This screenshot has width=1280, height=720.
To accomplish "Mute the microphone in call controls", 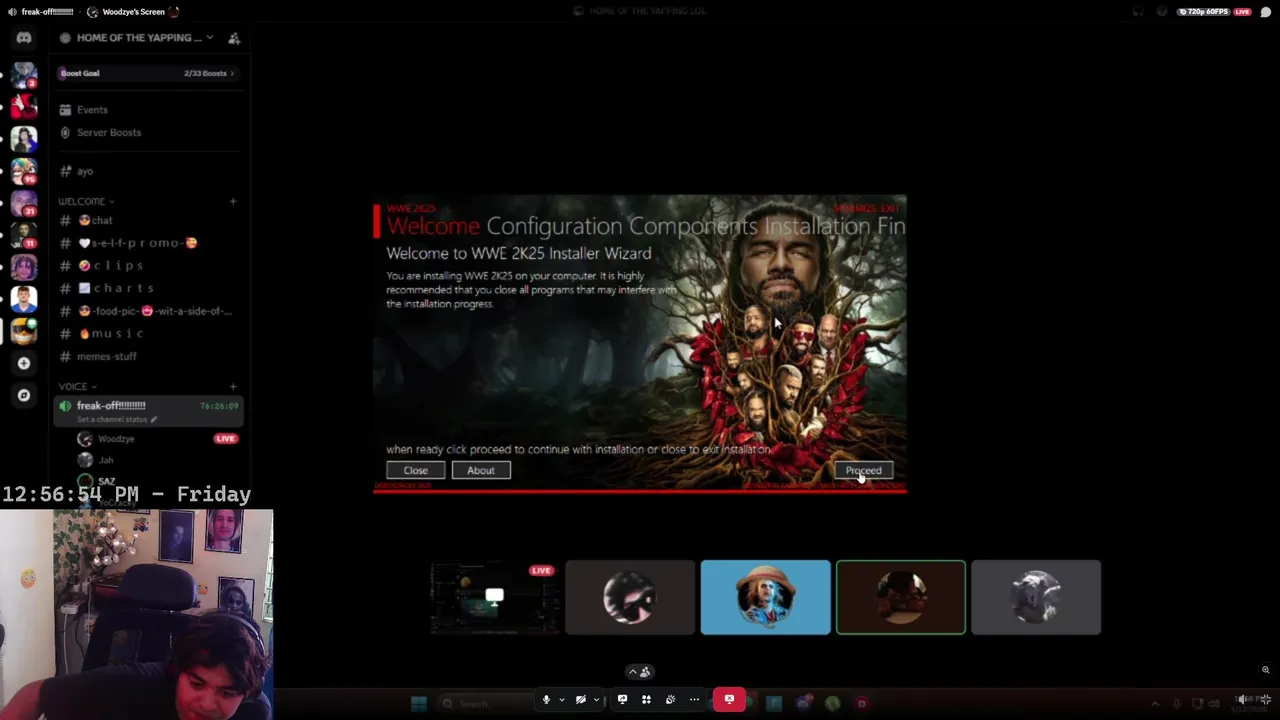I will [546, 699].
